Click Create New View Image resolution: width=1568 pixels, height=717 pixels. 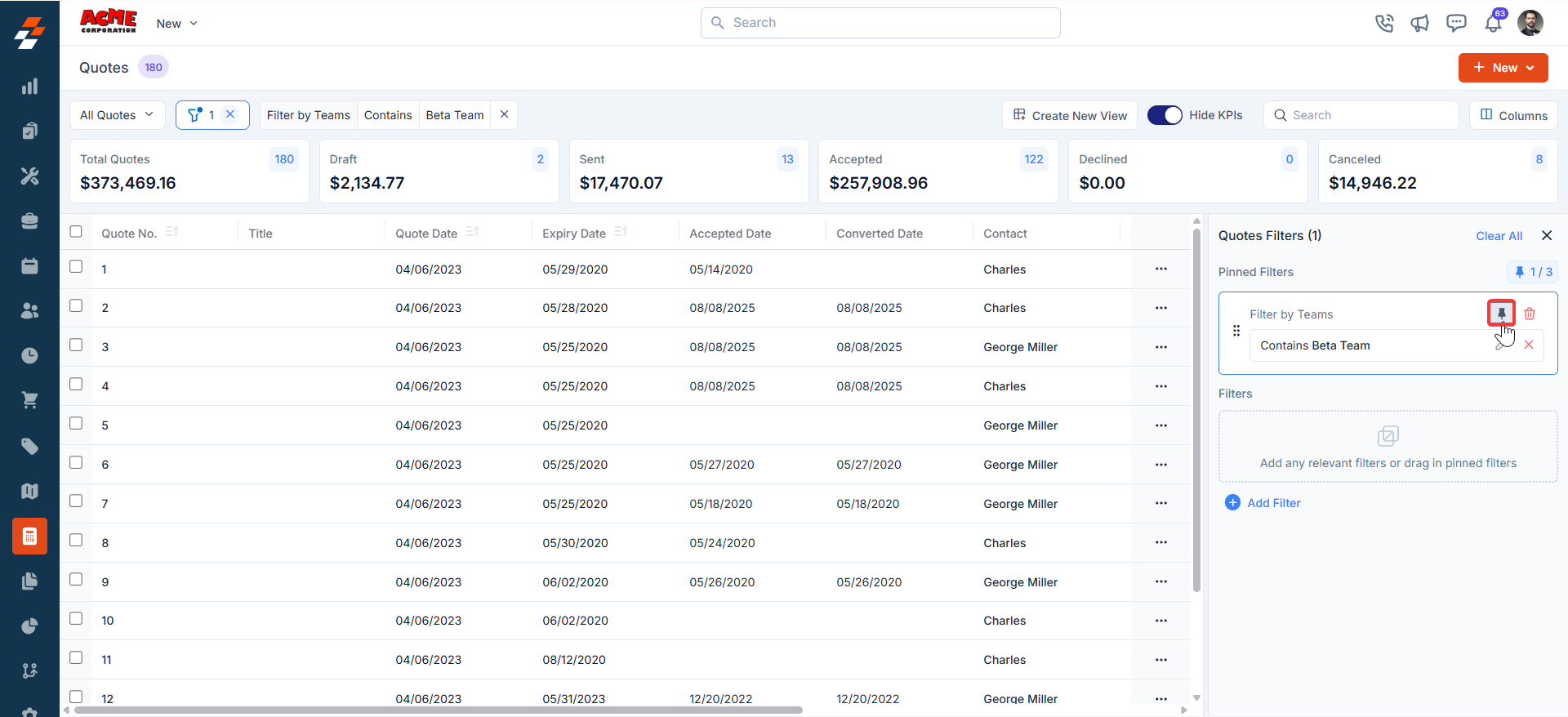pos(1070,115)
